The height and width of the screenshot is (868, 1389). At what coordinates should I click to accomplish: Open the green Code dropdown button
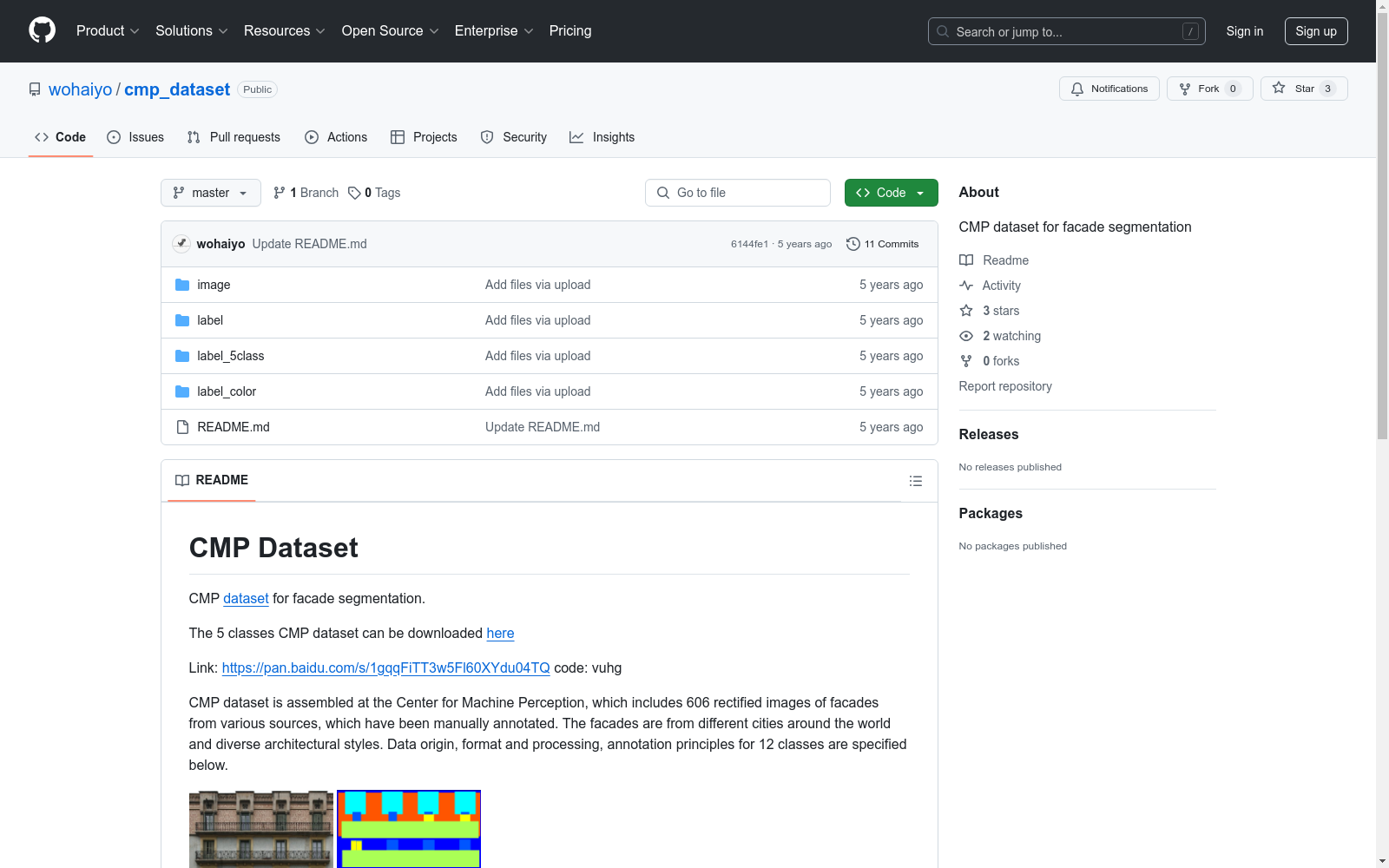(x=891, y=193)
